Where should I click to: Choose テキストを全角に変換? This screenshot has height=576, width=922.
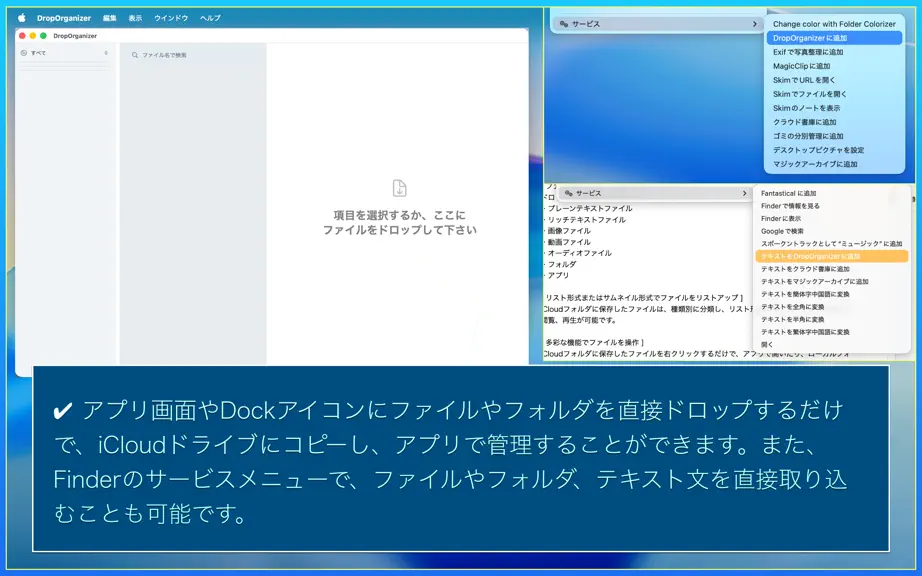[831, 307]
